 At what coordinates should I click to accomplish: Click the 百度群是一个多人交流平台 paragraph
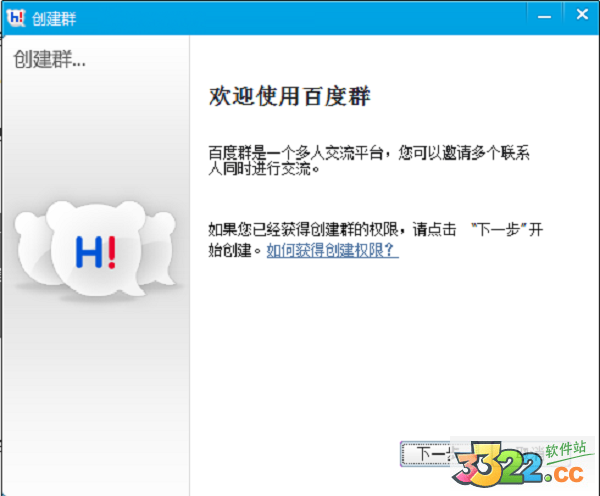[x=368, y=160]
